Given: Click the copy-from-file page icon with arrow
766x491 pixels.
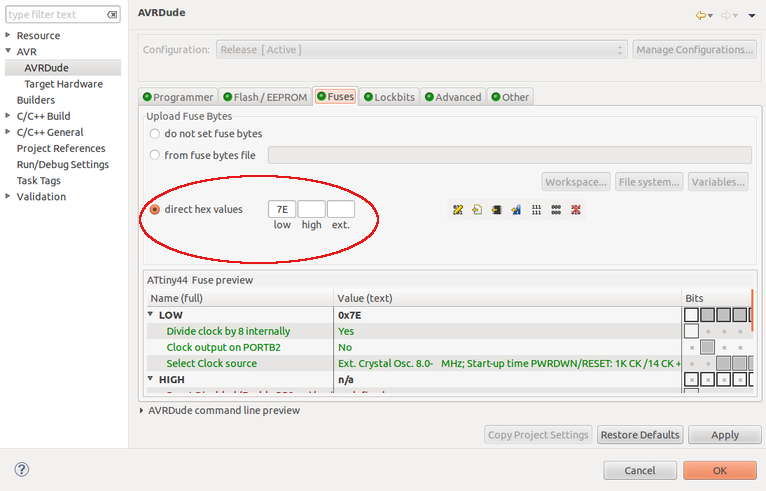Looking at the screenshot, I should coord(477,210).
